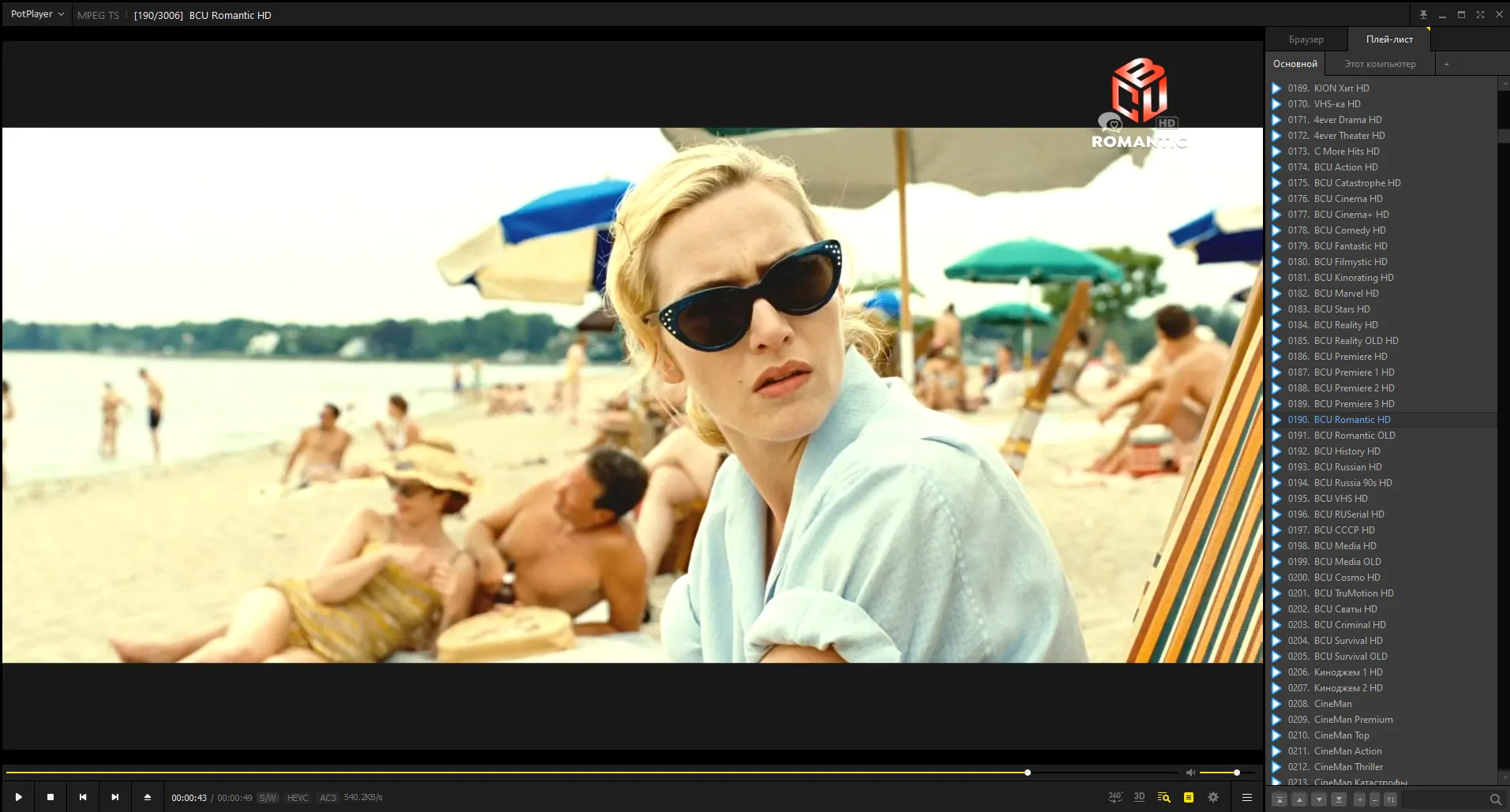Open the chapter/bookmark search icon
The image size is (1510, 812).
point(1163,797)
